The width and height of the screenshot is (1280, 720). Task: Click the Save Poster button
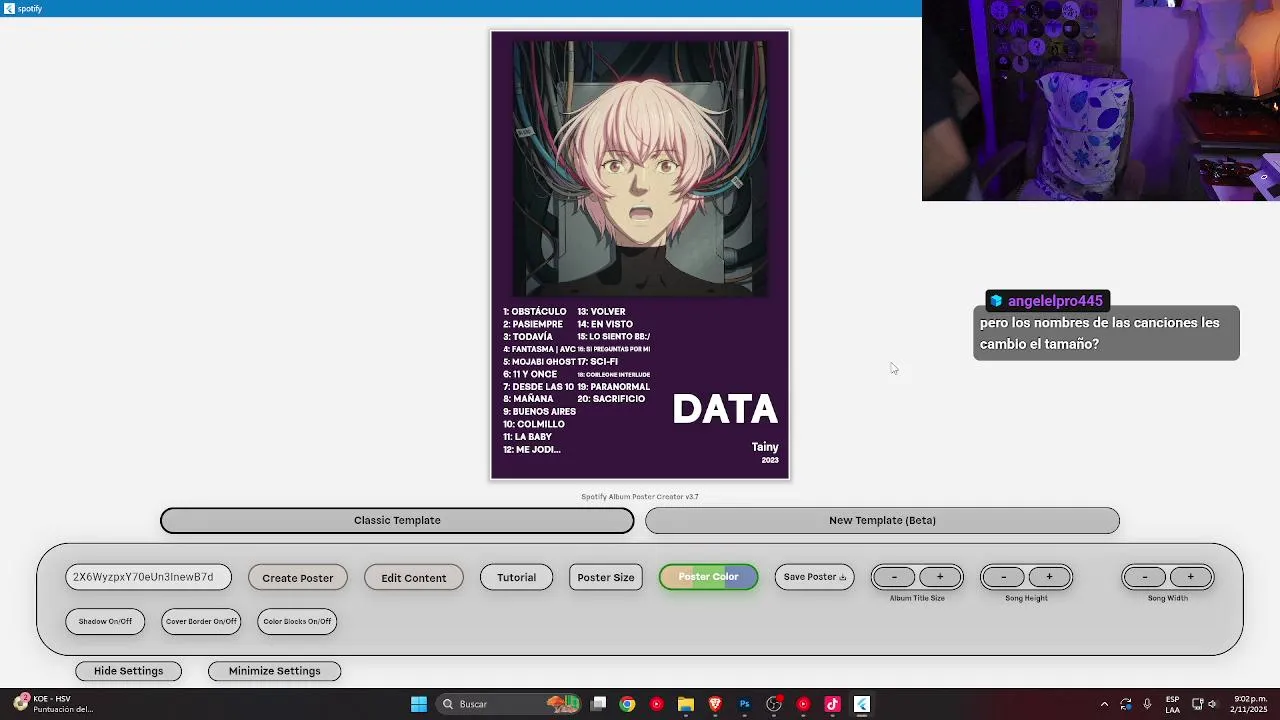click(814, 577)
